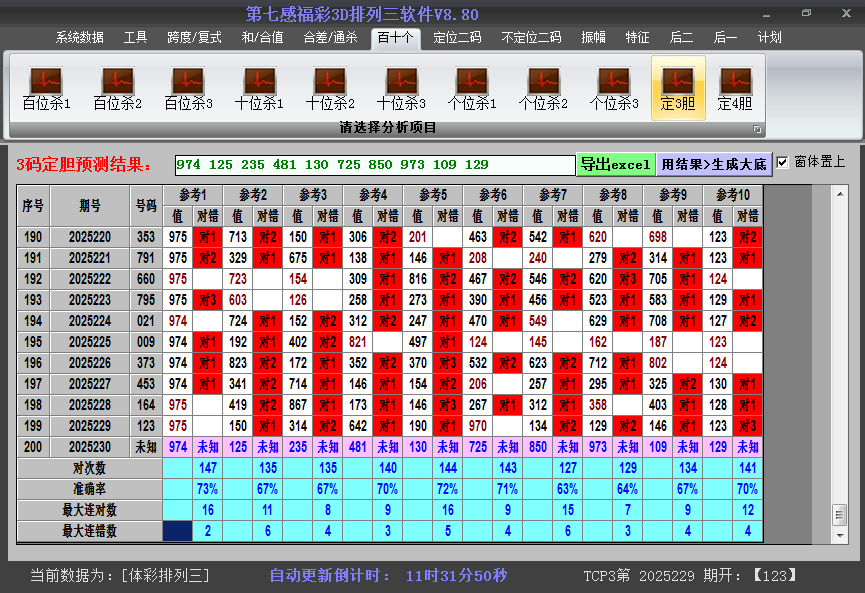Click the scrollbar down arrow of table
The image size is (865, 593).
[839, 534]
